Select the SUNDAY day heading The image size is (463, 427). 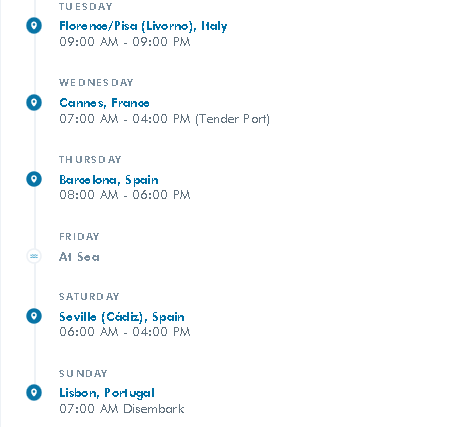(x=83, y=373)
